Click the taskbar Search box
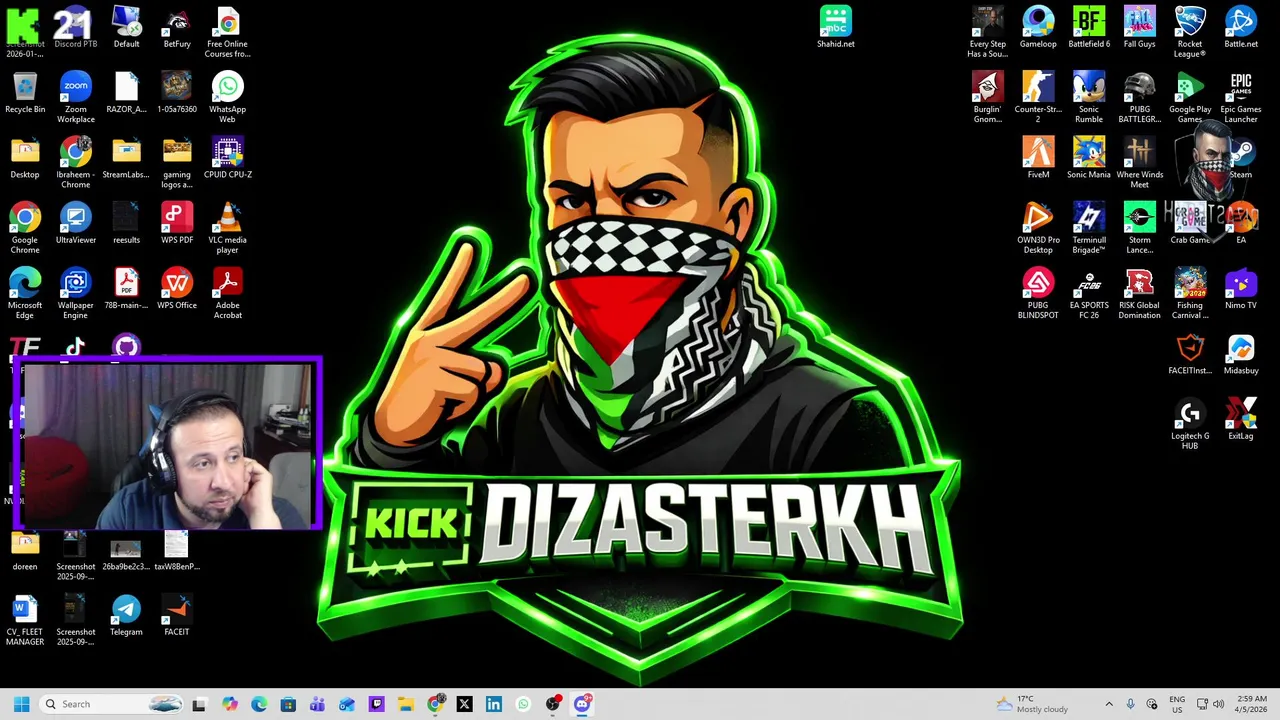Viewport: 1280px width, 720px height. click(x=112, y=704)
